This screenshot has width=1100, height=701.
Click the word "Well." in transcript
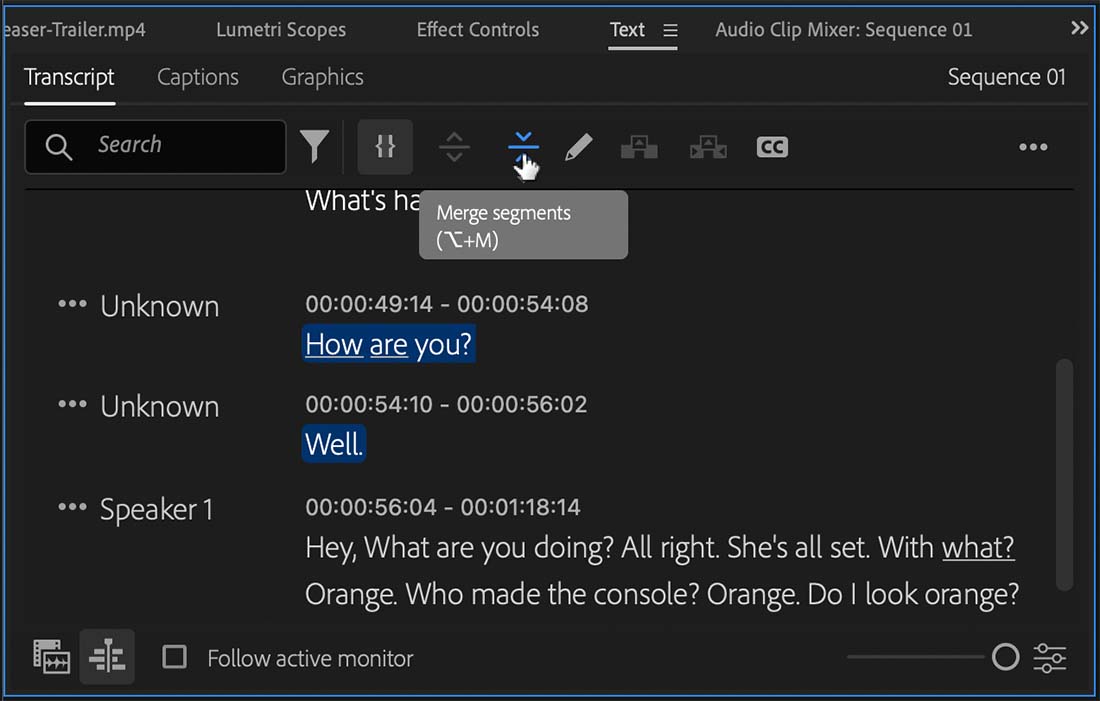(334, 444)
